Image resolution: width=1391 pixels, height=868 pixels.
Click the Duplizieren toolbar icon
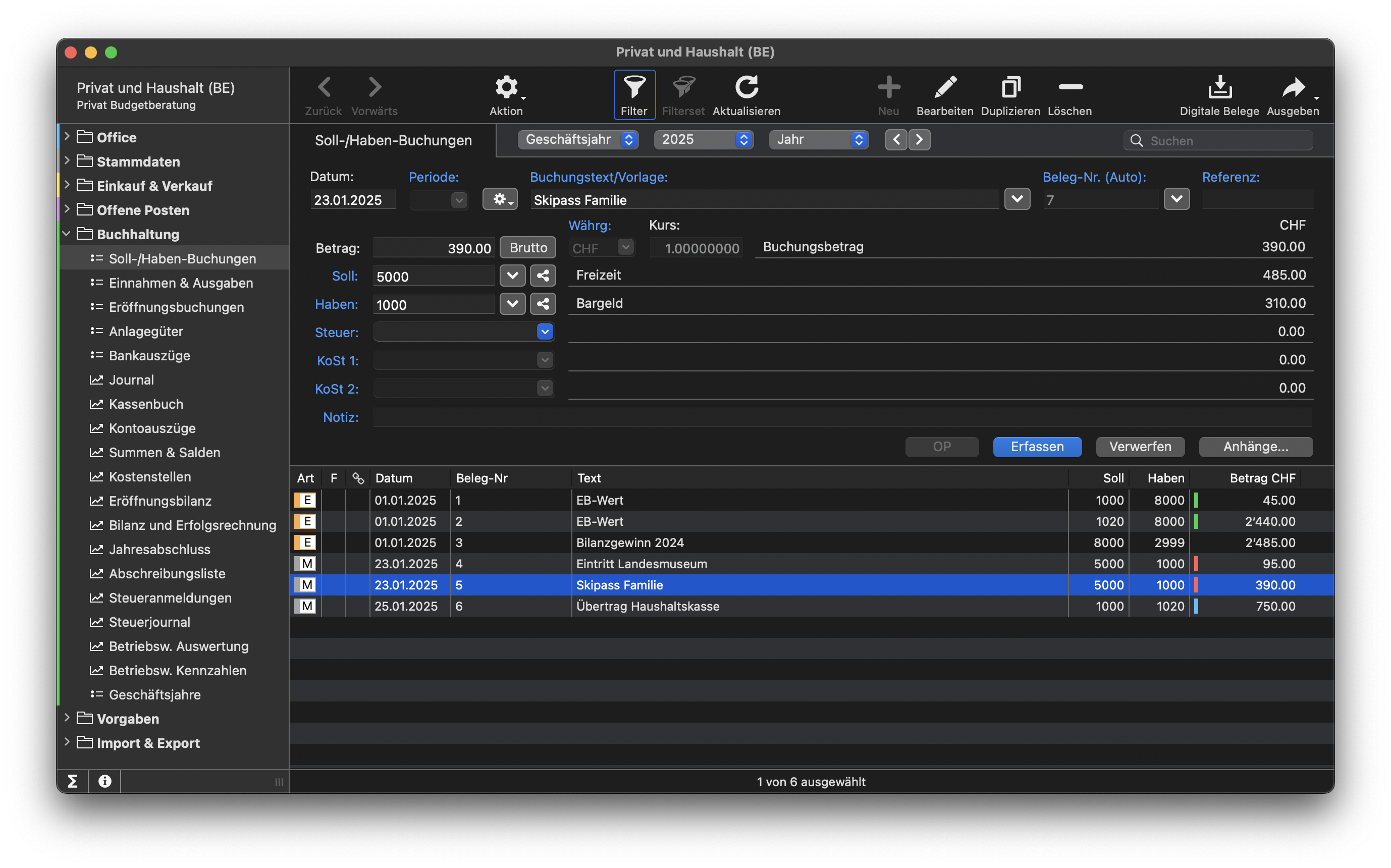coord(1010,88)
